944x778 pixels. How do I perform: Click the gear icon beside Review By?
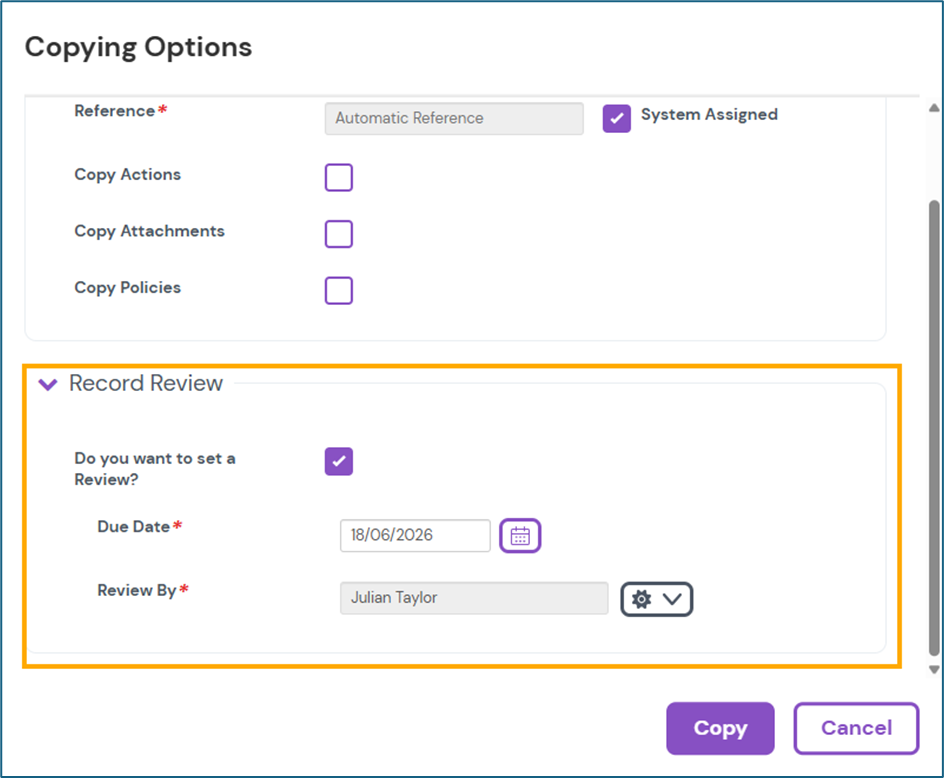642,599
